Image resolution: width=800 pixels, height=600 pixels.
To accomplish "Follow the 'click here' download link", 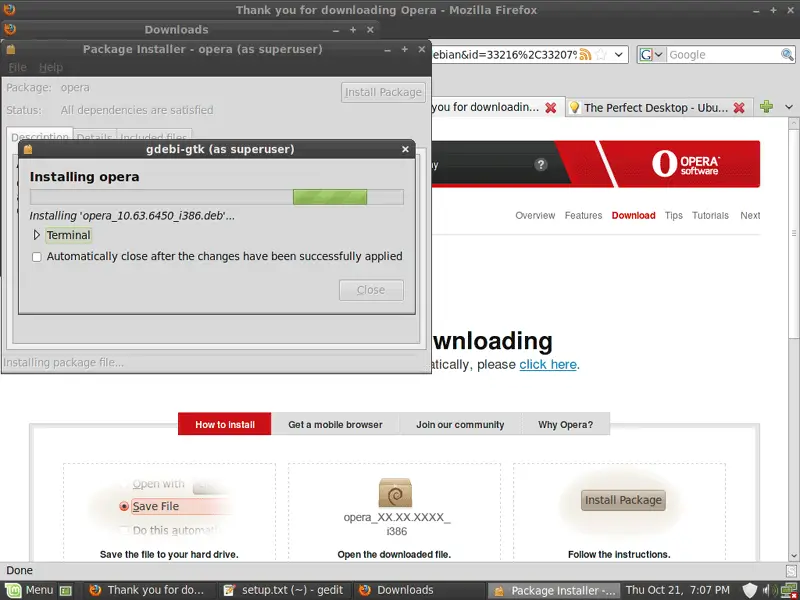I will (x=548, y=364).
